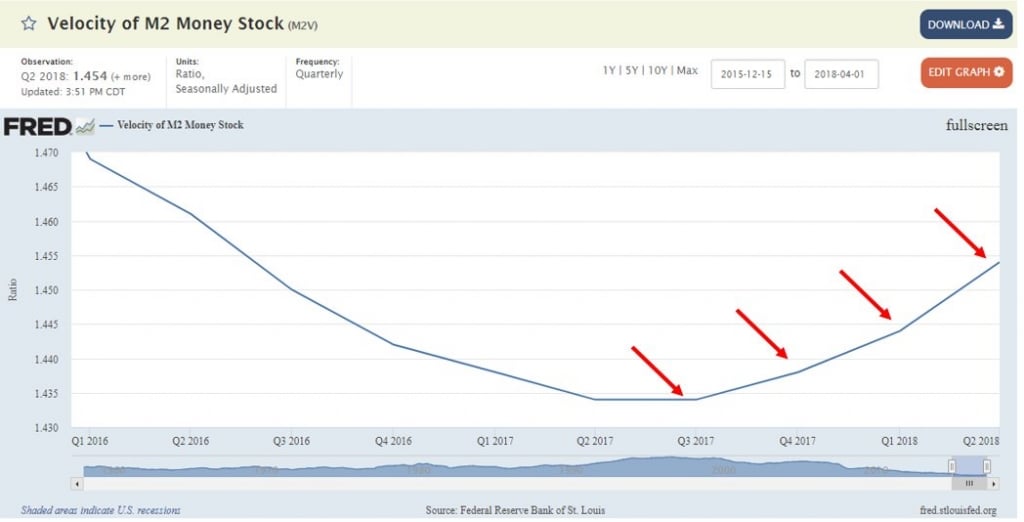Click the Q2 2018 data point on the line
Screen dimensions: 1024x522
point(998,262)
